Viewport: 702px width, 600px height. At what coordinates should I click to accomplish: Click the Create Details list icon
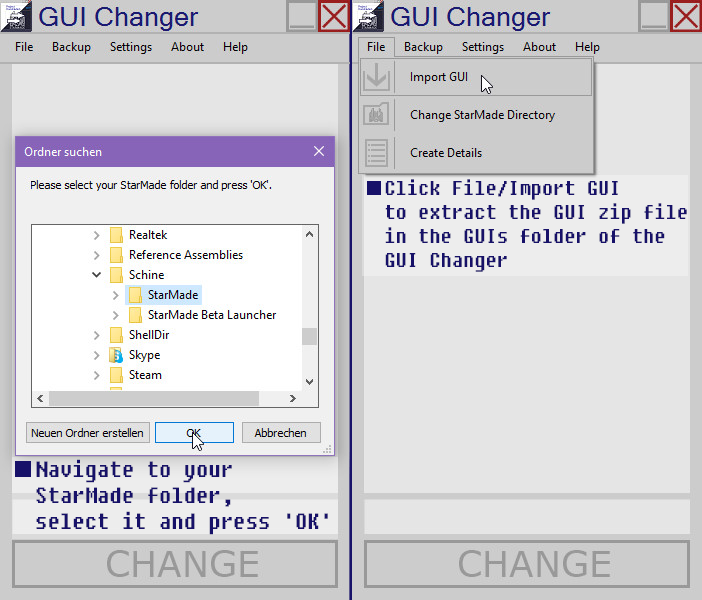376,153
